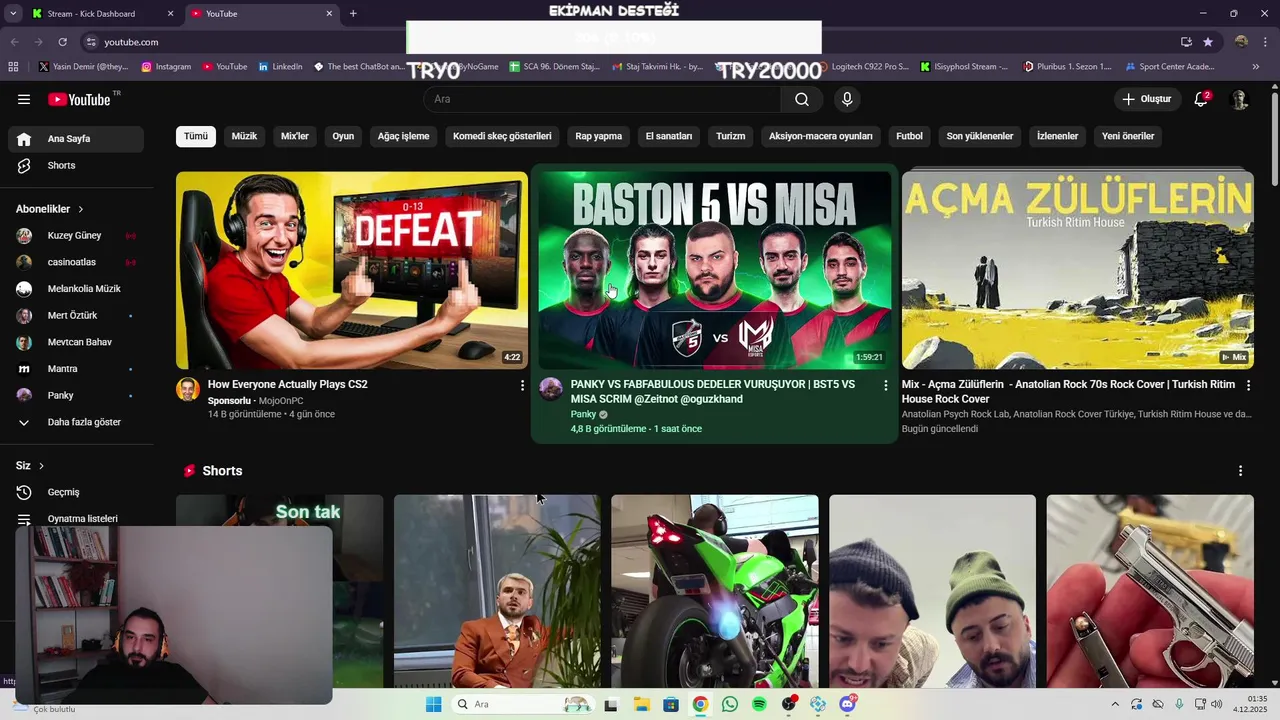The height and width of the screenshot is (720, 1280).
Task: Click the Oluştur create button
Action: [1146, 99]
